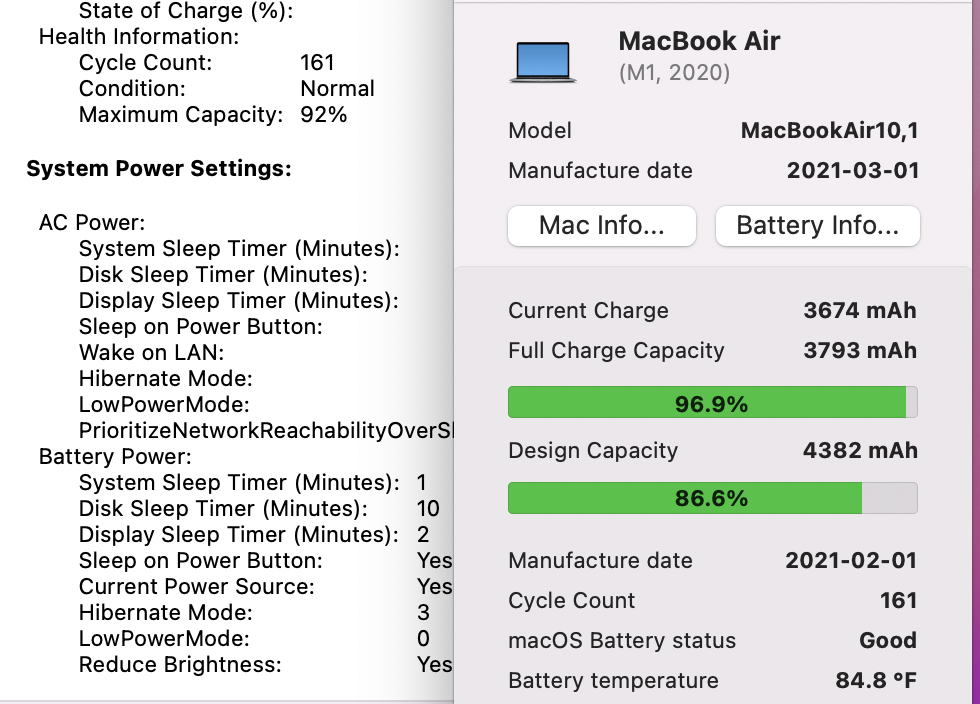Click the Hibernate Mode value 3
The height and width of the screenshot is (704, 980).
pos(425,612)
